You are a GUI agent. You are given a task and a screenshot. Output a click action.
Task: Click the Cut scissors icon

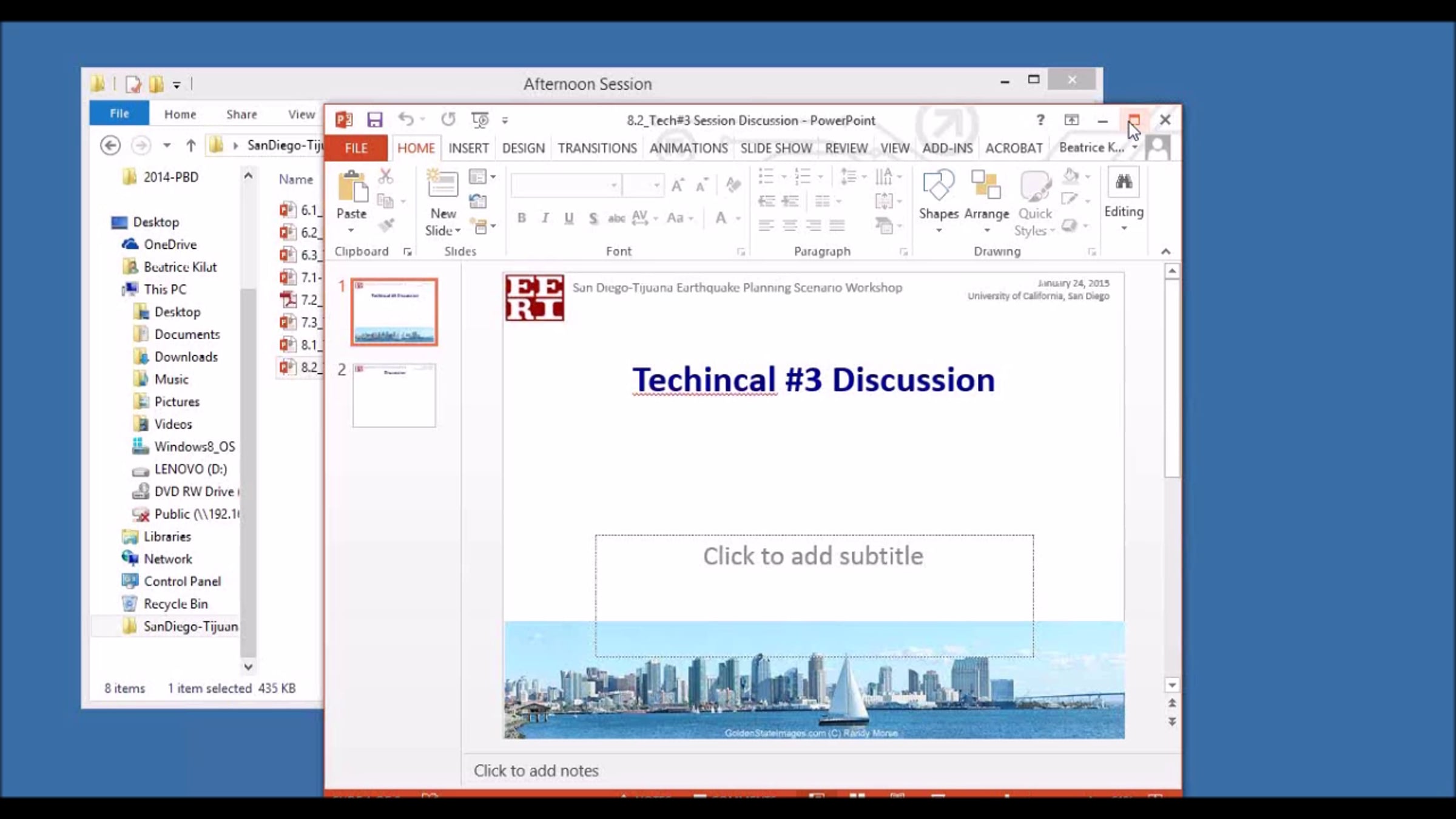386,177
